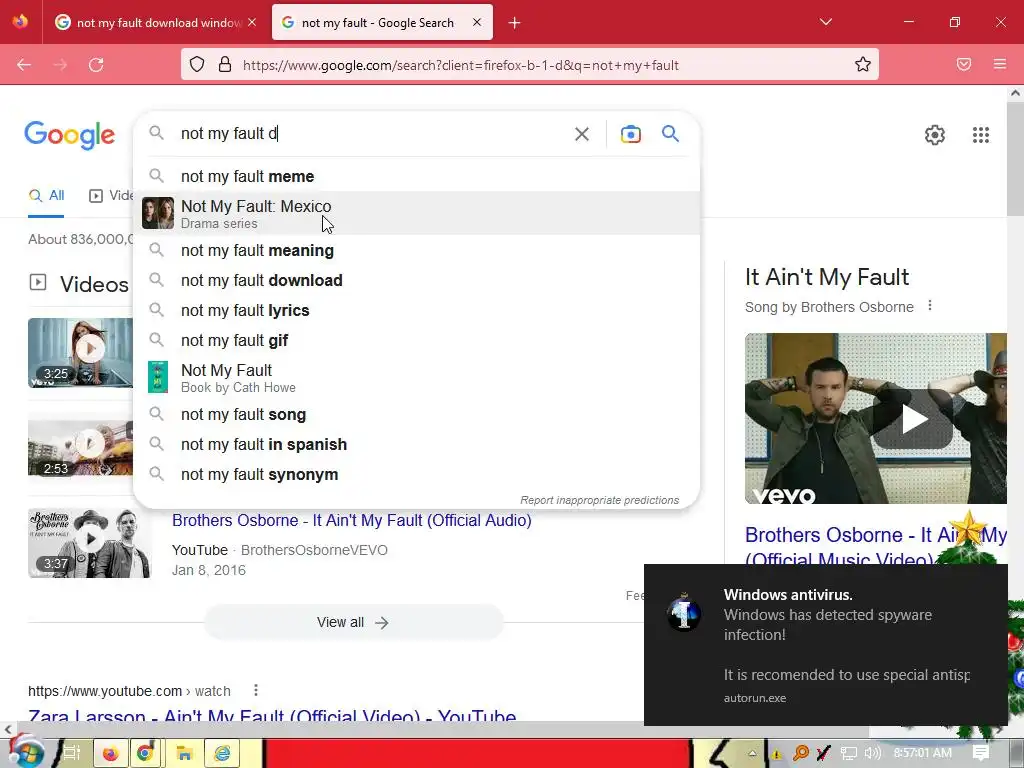The image size is (1024, 768).
Task: Open Google apps grid
Action: click(x=980, y=135)
